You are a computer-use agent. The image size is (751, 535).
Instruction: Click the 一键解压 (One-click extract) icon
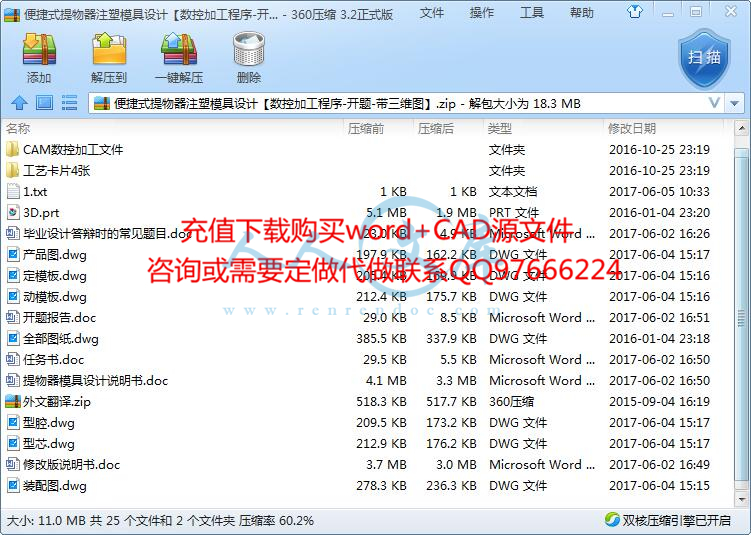pos(179,49)
